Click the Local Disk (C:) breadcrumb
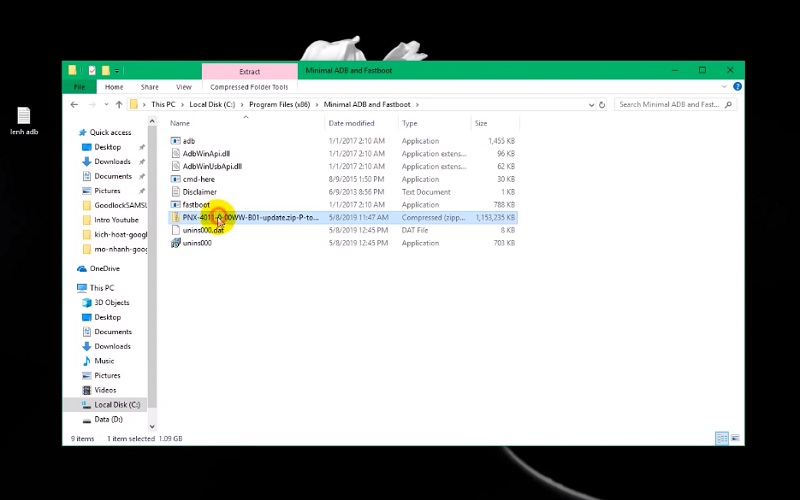The image size is (800, 500). click(x=212, y=105)
